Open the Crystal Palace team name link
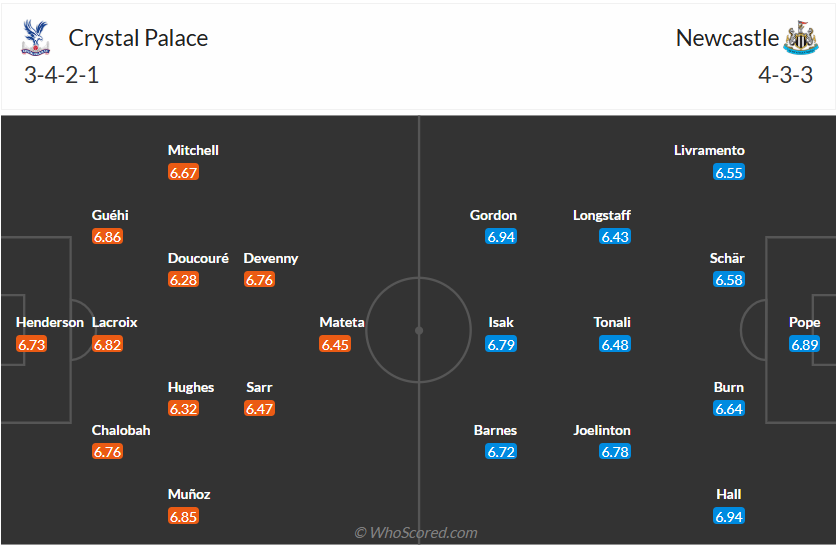The height and width of the screenshot is (545, 838). coord(138,38)
